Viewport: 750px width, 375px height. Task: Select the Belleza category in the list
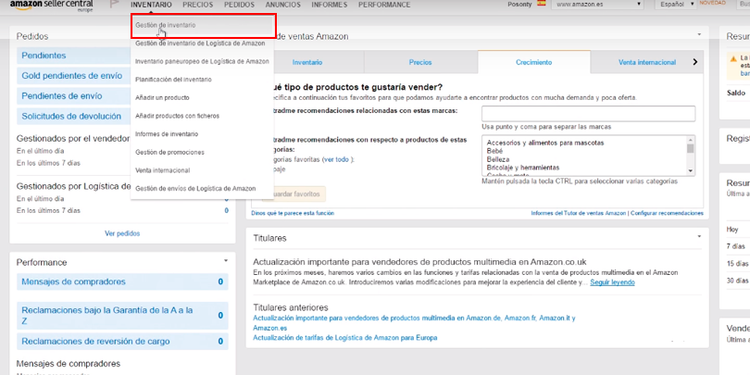pos(498,159)
